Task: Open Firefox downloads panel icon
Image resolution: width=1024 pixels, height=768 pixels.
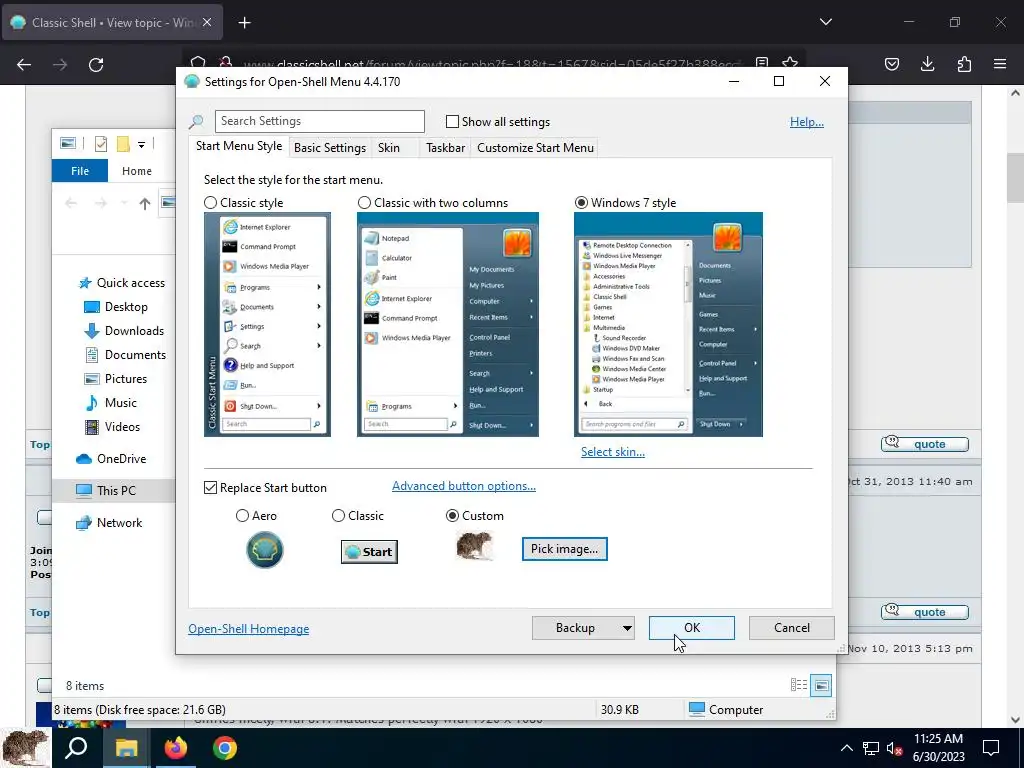Action: (927, 64)
